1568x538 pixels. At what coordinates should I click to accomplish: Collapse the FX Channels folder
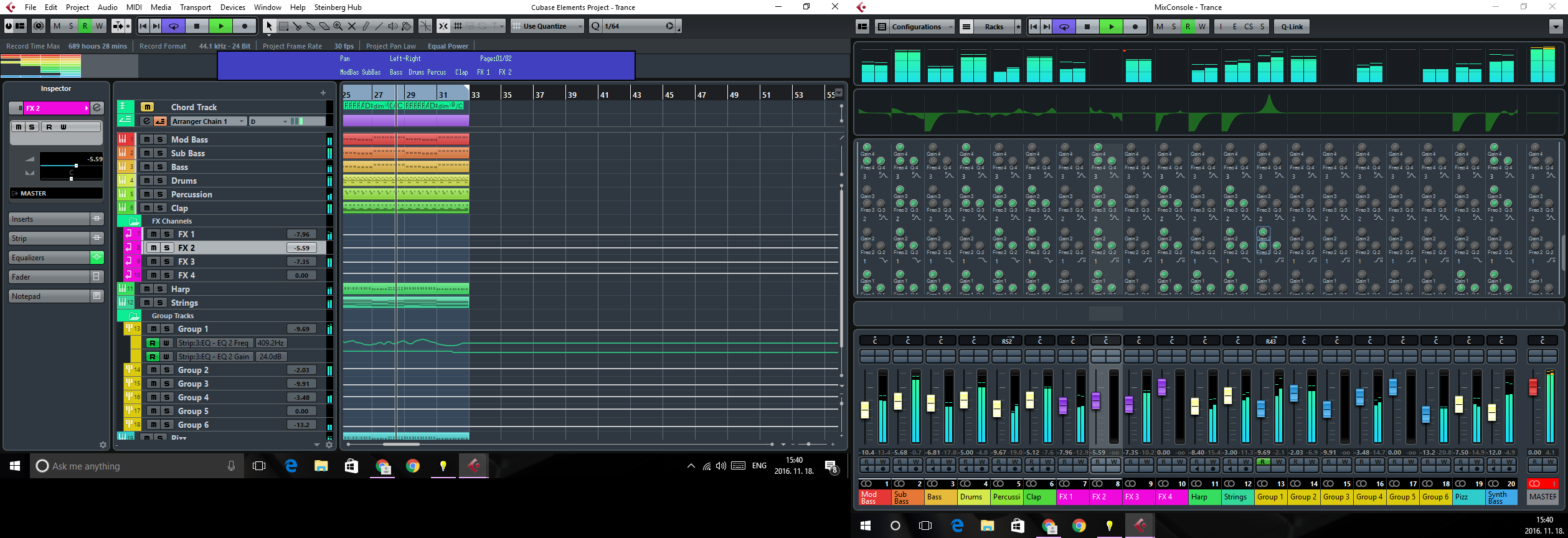[x=134, y=221]
